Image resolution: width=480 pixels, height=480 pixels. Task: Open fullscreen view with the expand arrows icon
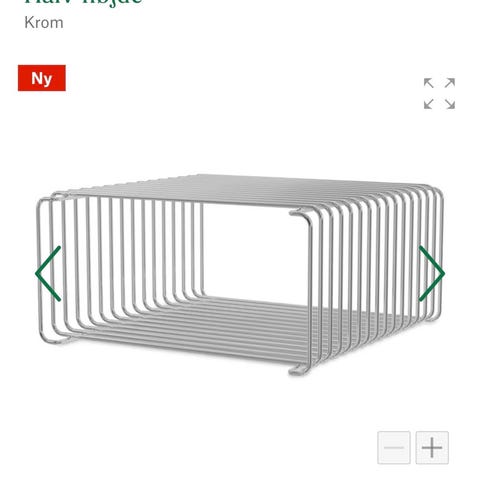point(439,94)
